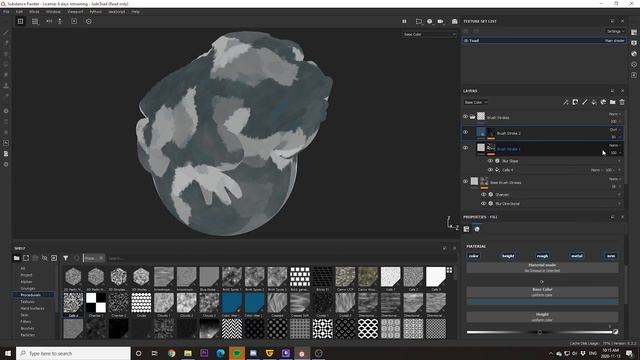Open the Help menu
The image size is (640, 360).
136,12
